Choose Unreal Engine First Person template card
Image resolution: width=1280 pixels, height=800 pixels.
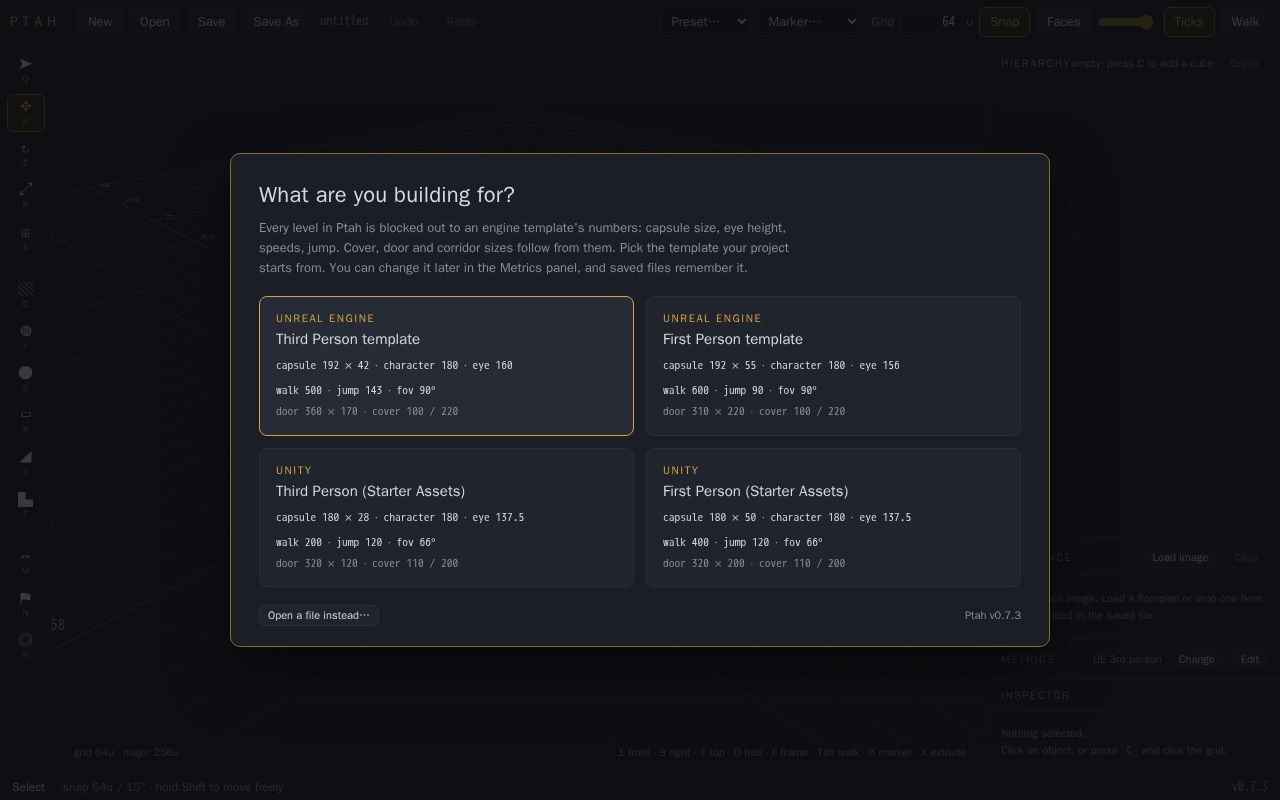click(833, 366)
